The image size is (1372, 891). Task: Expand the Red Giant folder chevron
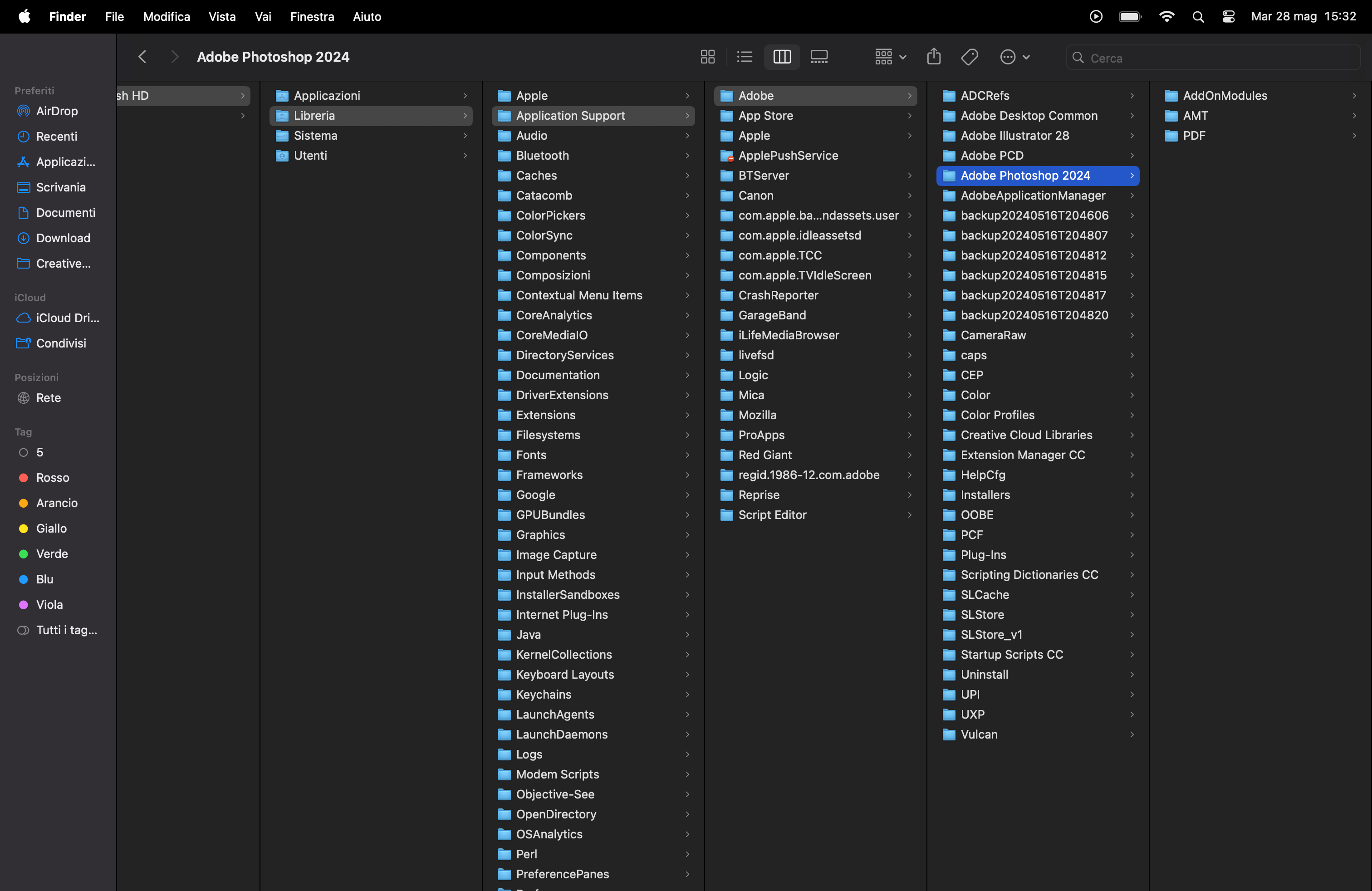909,455
